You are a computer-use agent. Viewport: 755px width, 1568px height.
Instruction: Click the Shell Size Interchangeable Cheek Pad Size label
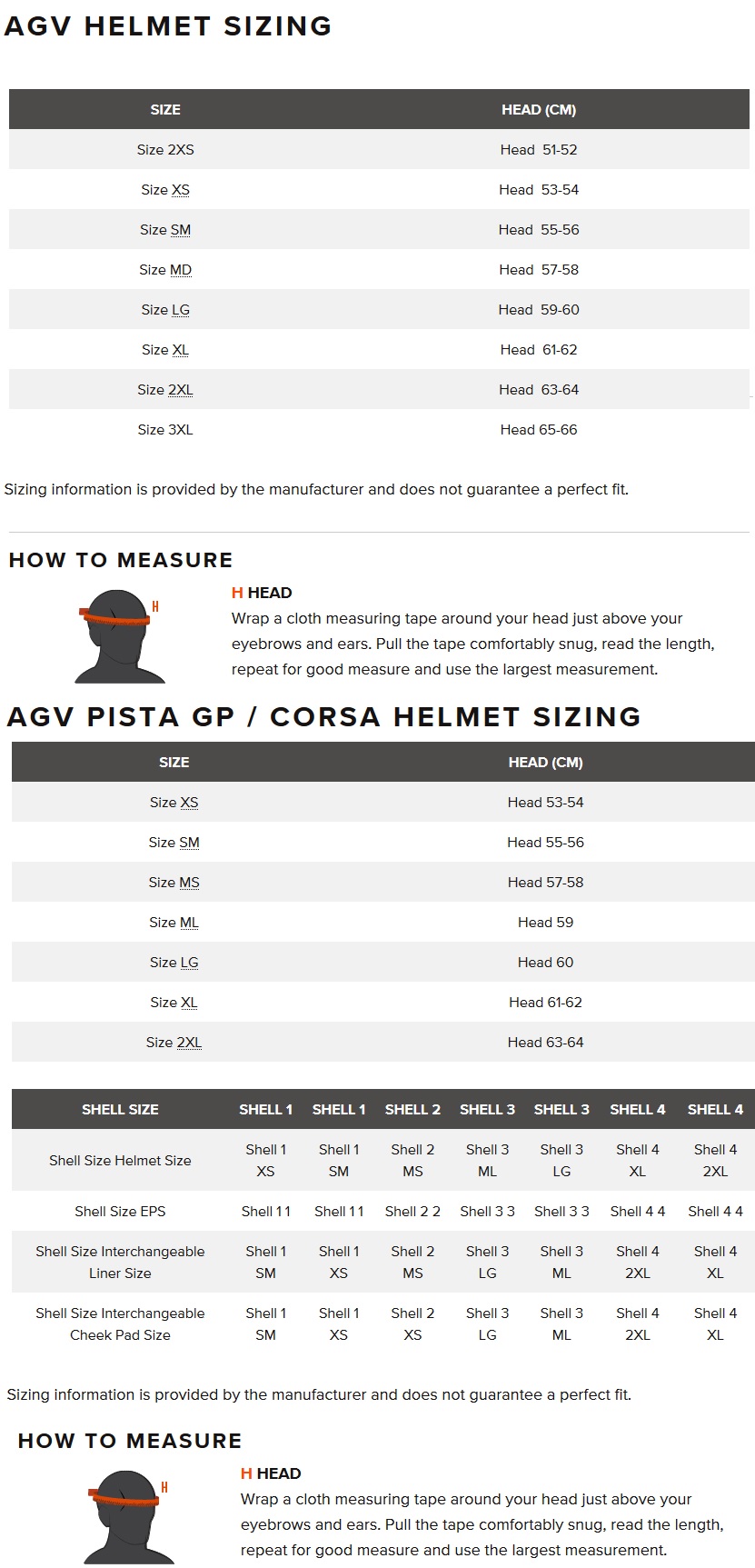coord(120,1324)
